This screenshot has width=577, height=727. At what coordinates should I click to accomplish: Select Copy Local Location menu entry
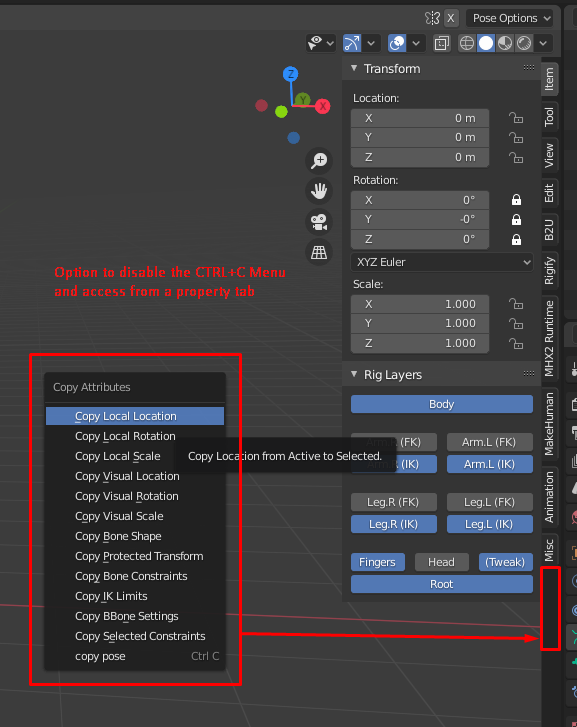[135, 416]
